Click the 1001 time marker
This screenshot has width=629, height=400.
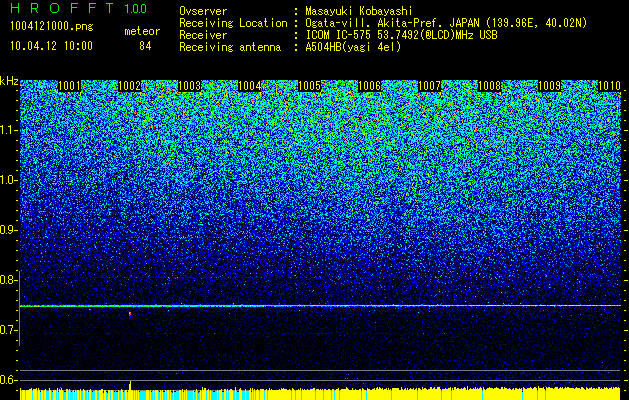pyautogui.click(x=69, y=86)
